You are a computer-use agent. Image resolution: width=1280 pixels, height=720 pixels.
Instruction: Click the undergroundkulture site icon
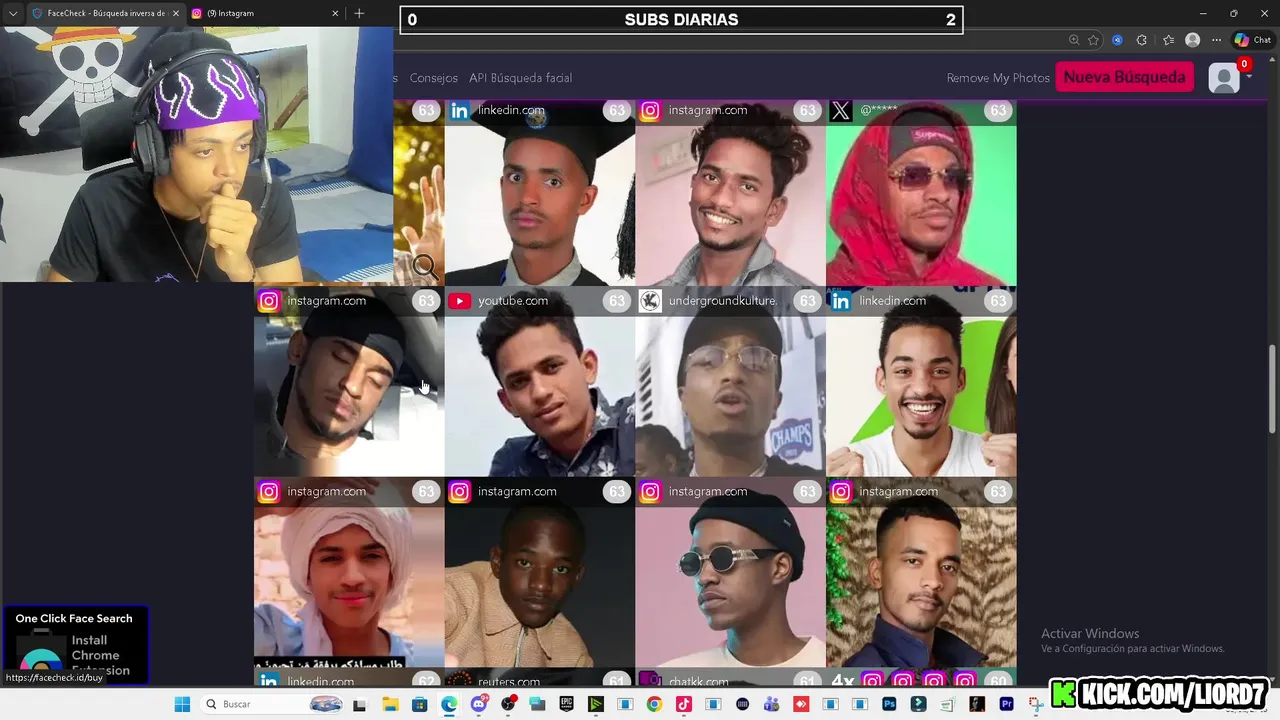tap(650, 301)
